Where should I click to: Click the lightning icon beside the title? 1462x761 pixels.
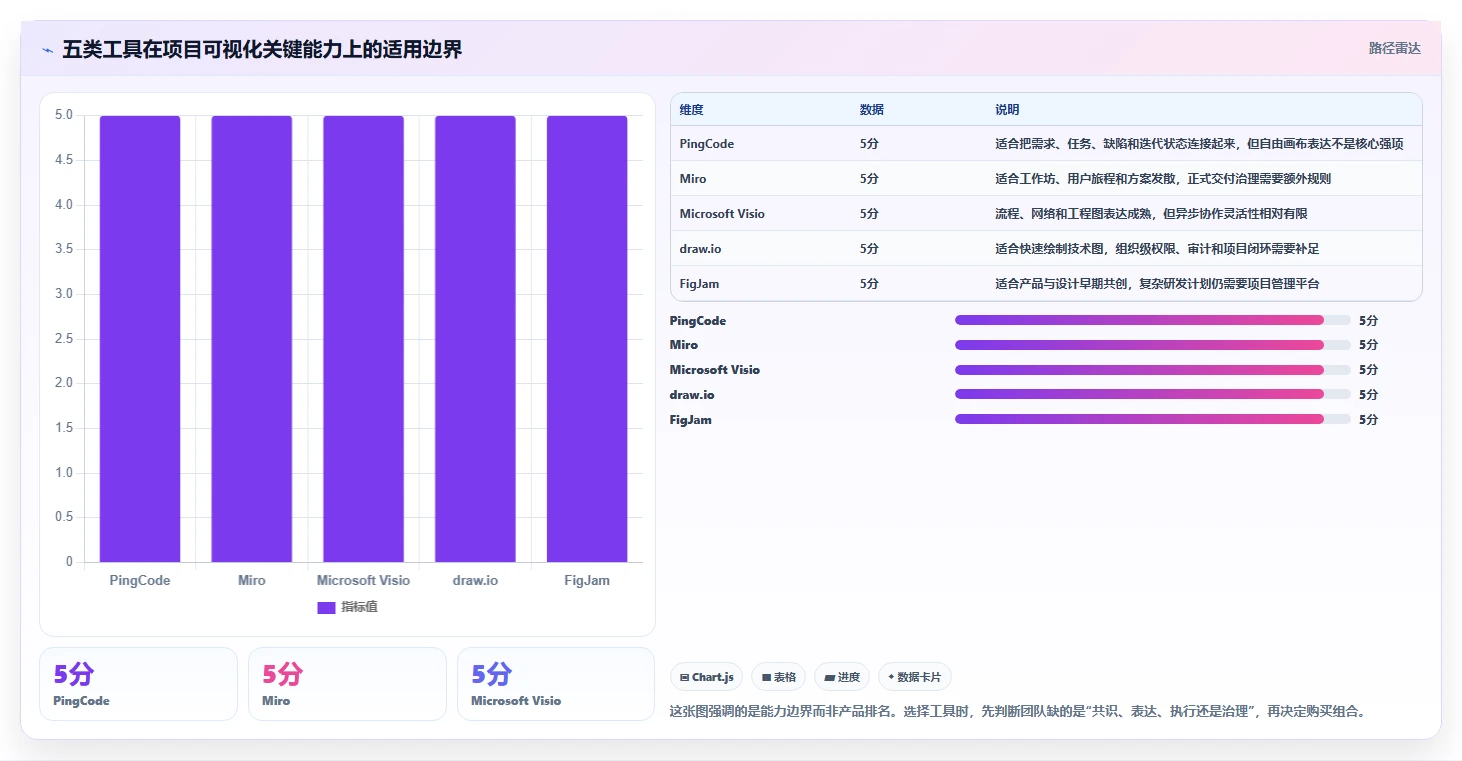pos(47,50)
